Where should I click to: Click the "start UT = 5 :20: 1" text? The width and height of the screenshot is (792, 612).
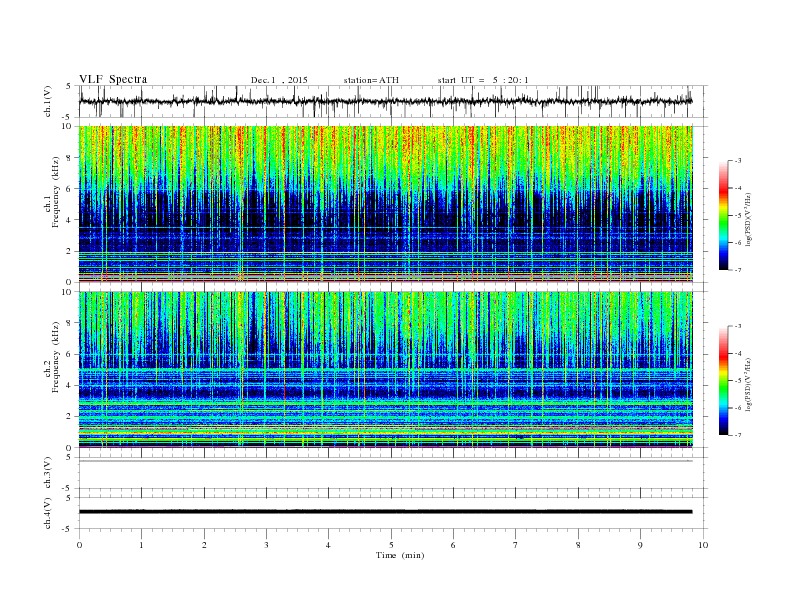click(483, 80)
